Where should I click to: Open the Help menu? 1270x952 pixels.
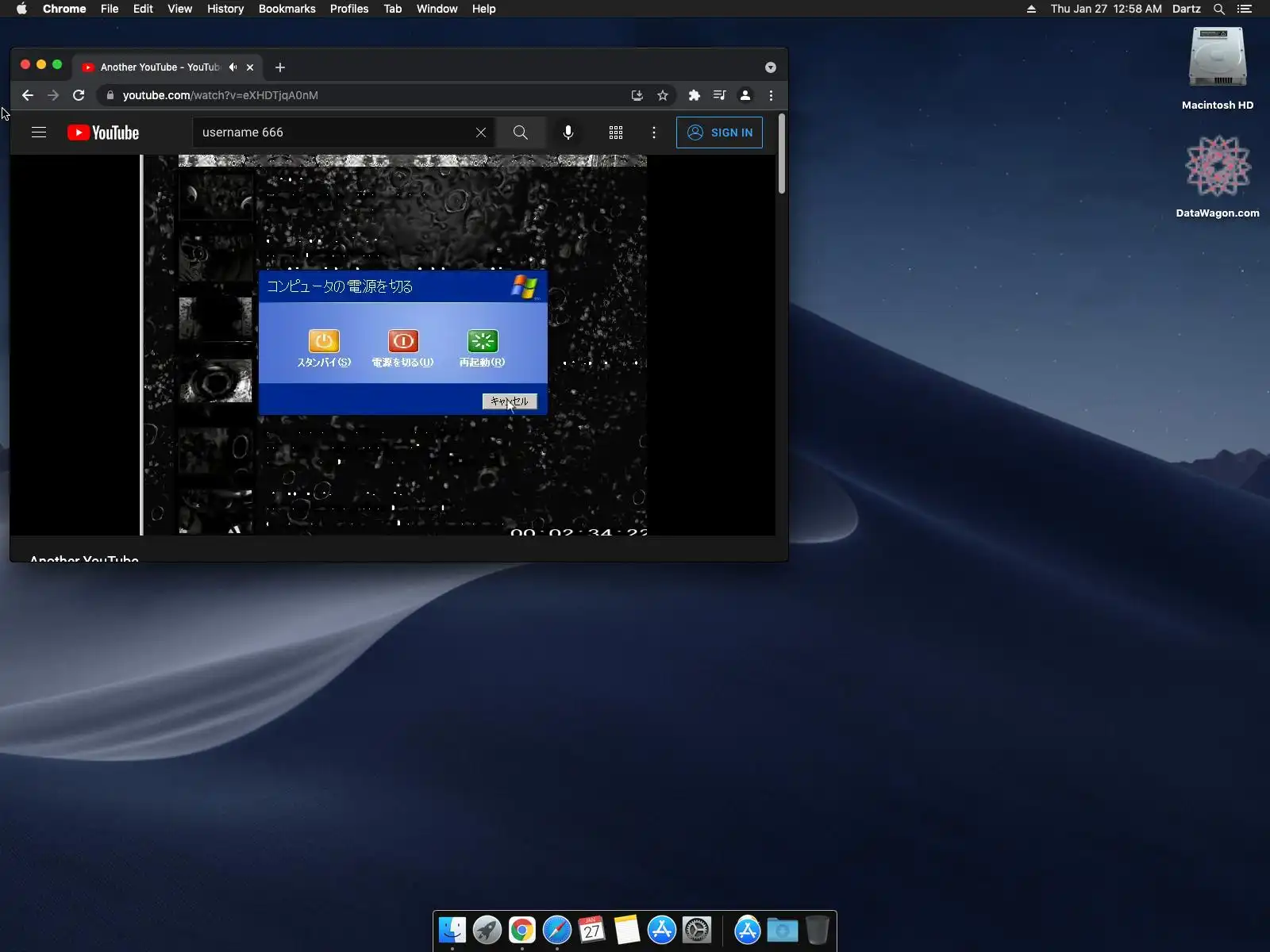(x=483, y=9)
